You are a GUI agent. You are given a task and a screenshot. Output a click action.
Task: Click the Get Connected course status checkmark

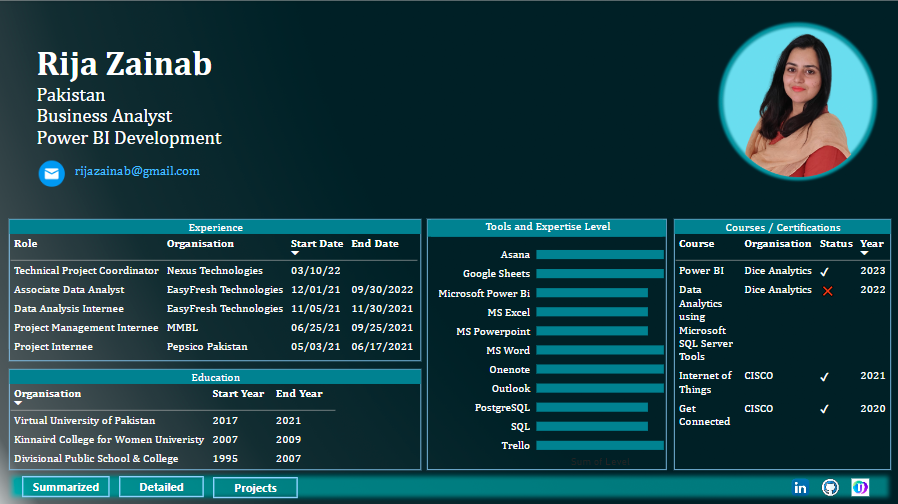pyautogui.click(x=825, y=409)
